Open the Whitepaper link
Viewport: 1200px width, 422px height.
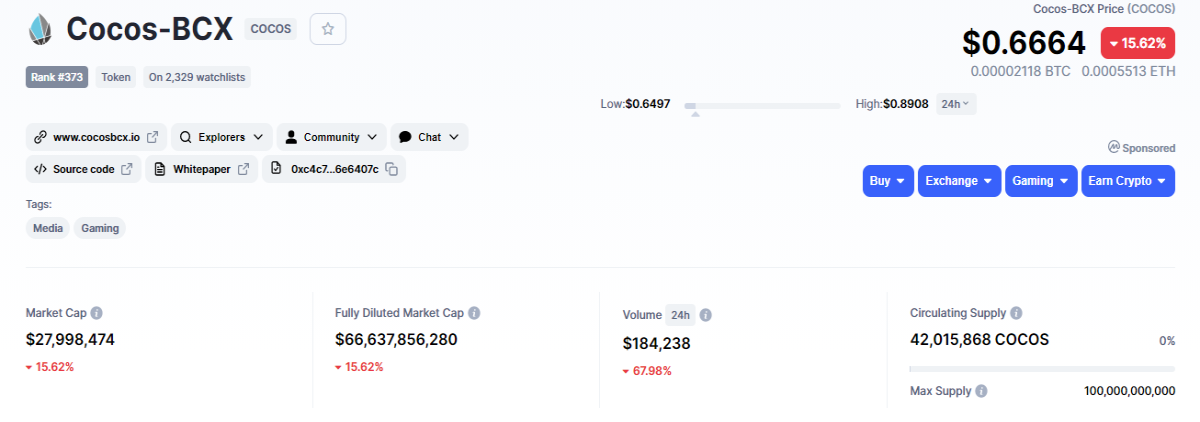click(x=201, y=169)
